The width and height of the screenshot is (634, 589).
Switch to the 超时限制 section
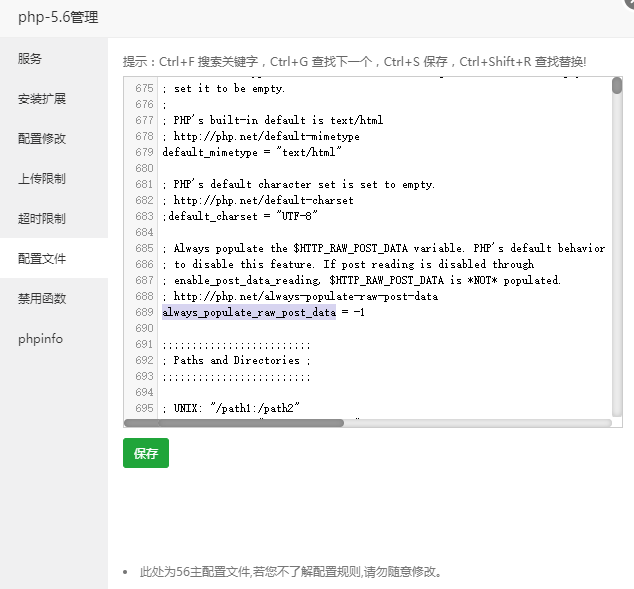tap(42, 219)
